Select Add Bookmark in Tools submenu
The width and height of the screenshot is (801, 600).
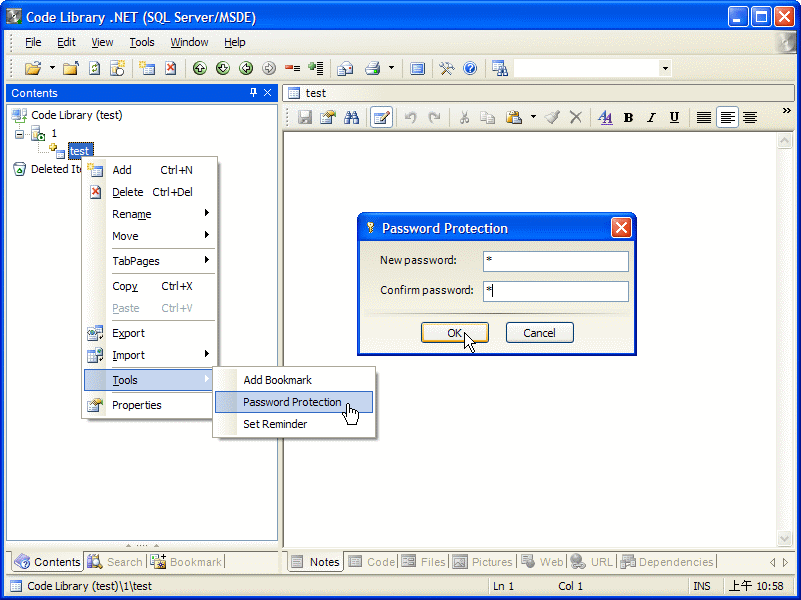(x=294, y=380)
